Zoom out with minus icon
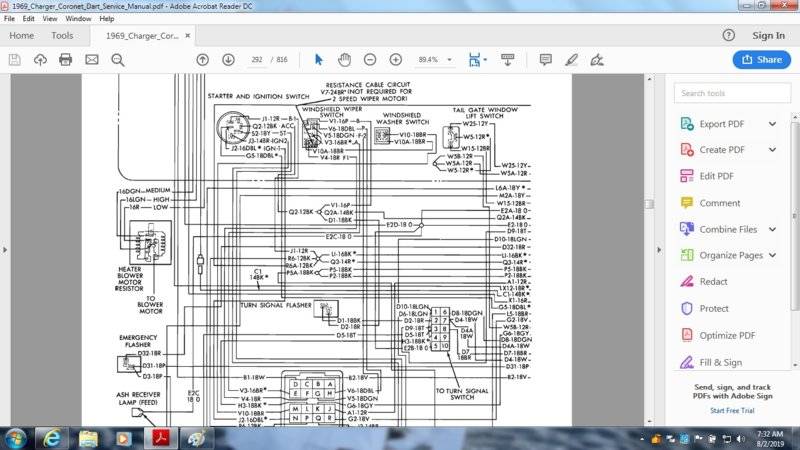The image size is (800, 450). (370, 60)
